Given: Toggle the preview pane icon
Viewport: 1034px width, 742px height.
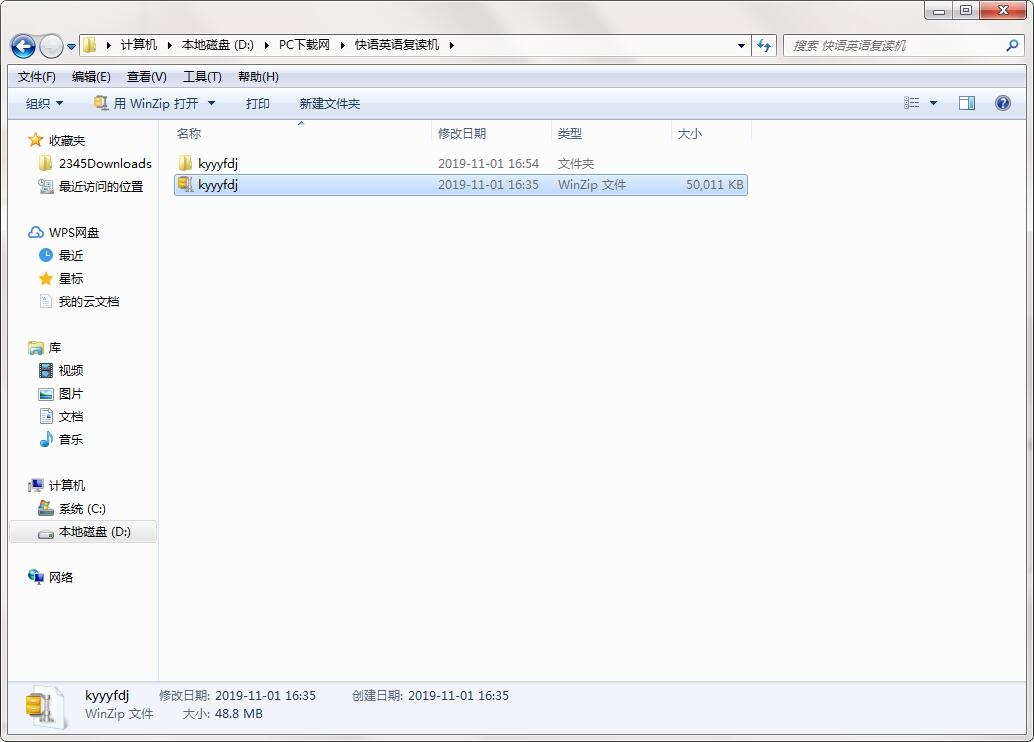Looking at the screenshot, I should pos(967,103).
